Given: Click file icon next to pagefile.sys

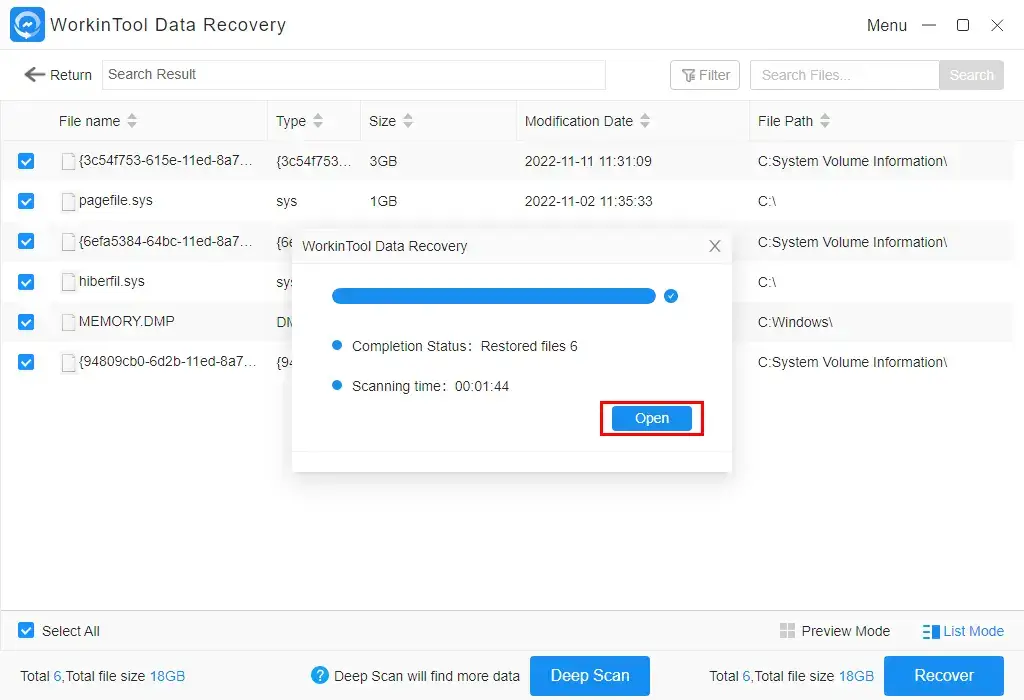Looking at the screenshot, I should (68, 201).
